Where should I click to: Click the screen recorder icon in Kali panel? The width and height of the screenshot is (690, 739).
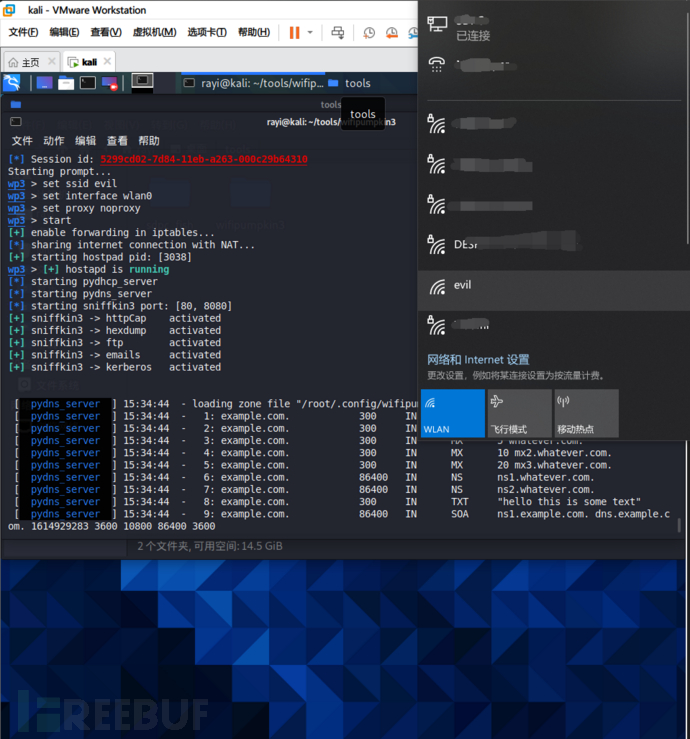point(109,83)
